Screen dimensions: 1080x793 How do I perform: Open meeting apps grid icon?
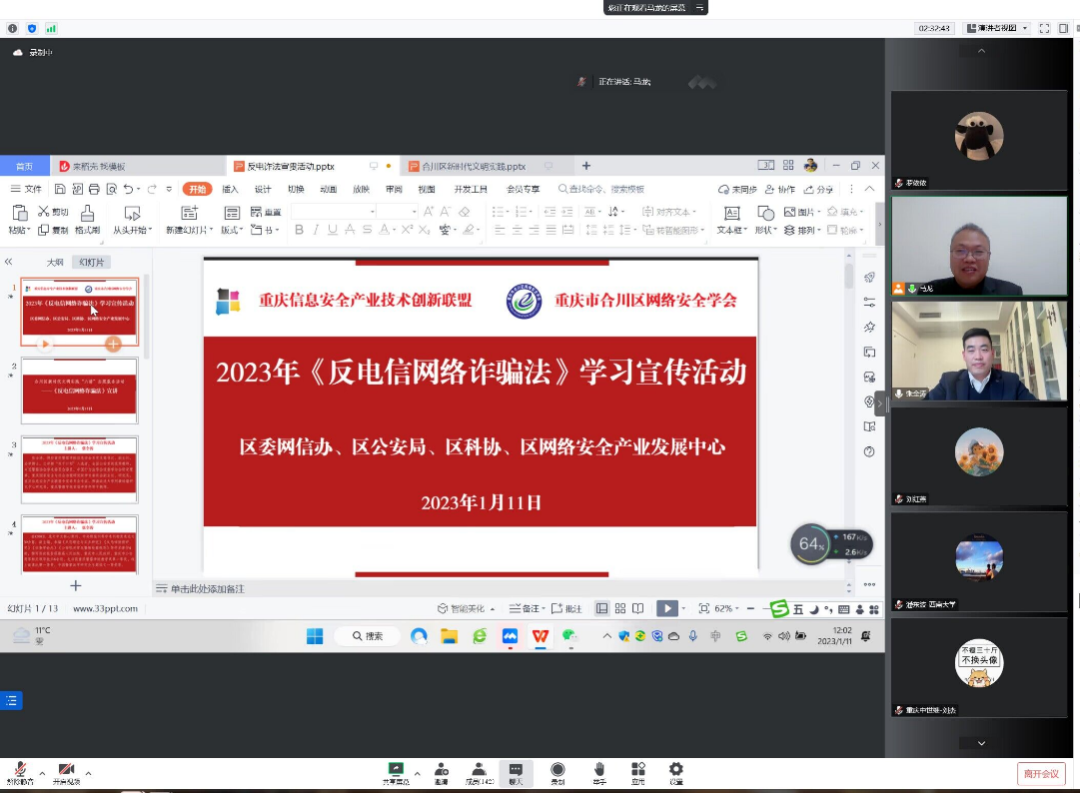tap(638, 771)
